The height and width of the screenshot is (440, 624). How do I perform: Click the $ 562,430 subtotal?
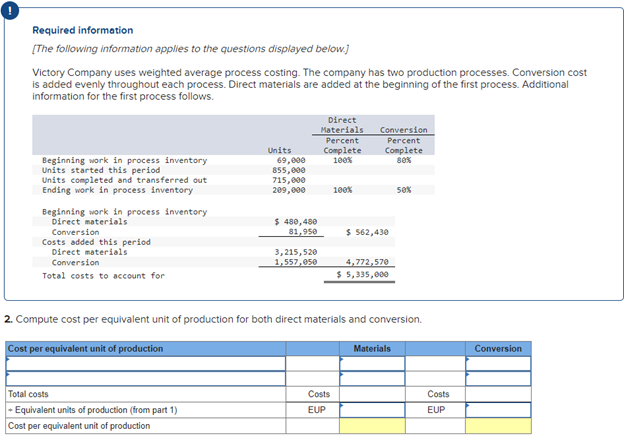click(x=367, y=232)
